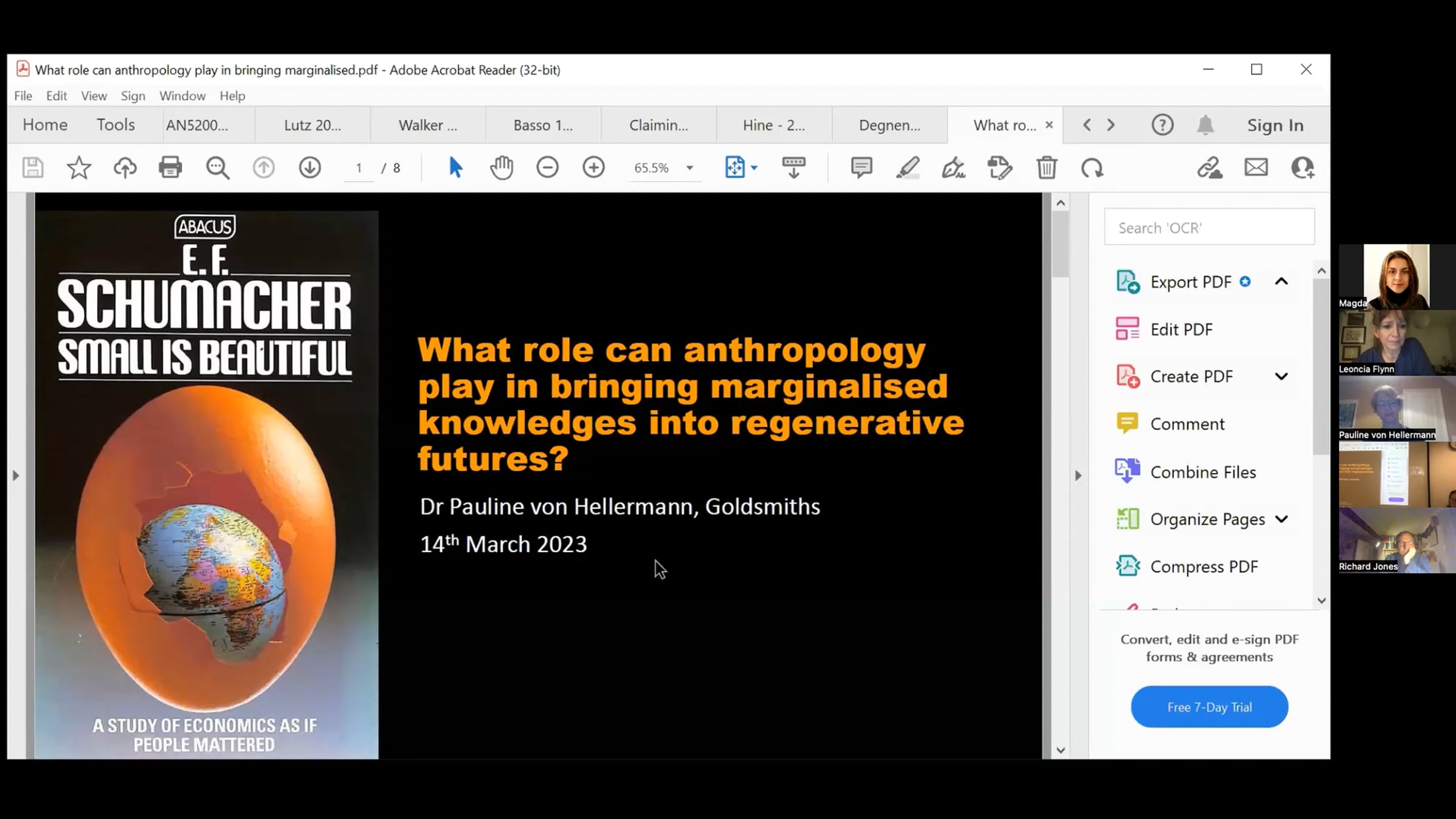Share a link to the file
Image resolution: width=1456 pixels, height=819 pixels.
pos(1210,167)
